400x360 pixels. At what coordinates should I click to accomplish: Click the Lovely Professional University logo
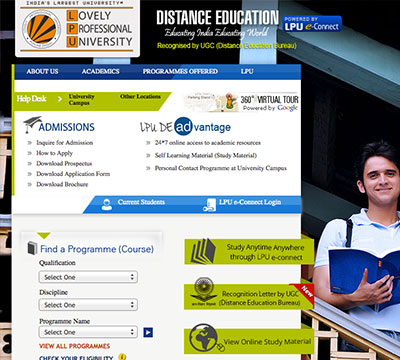click(78, 28)
